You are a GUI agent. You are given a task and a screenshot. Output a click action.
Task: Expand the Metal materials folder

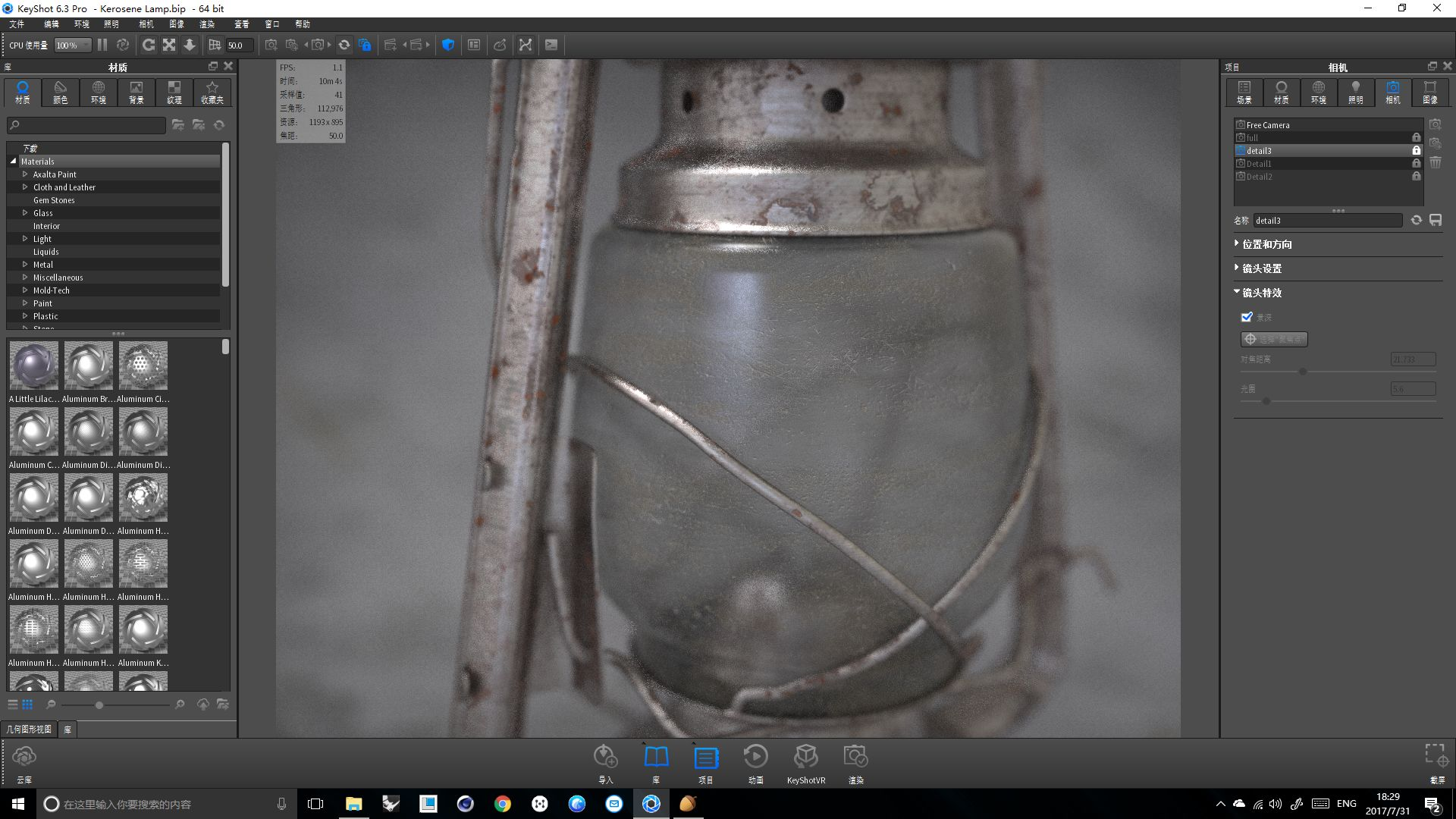[x=25, y=265]
